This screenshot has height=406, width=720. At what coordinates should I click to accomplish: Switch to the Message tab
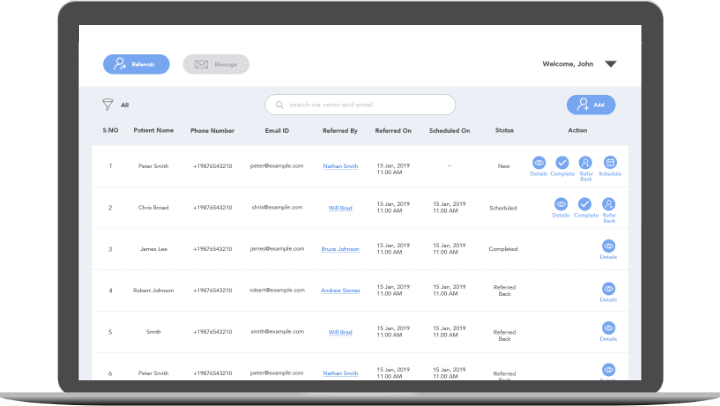click(217, 64)
